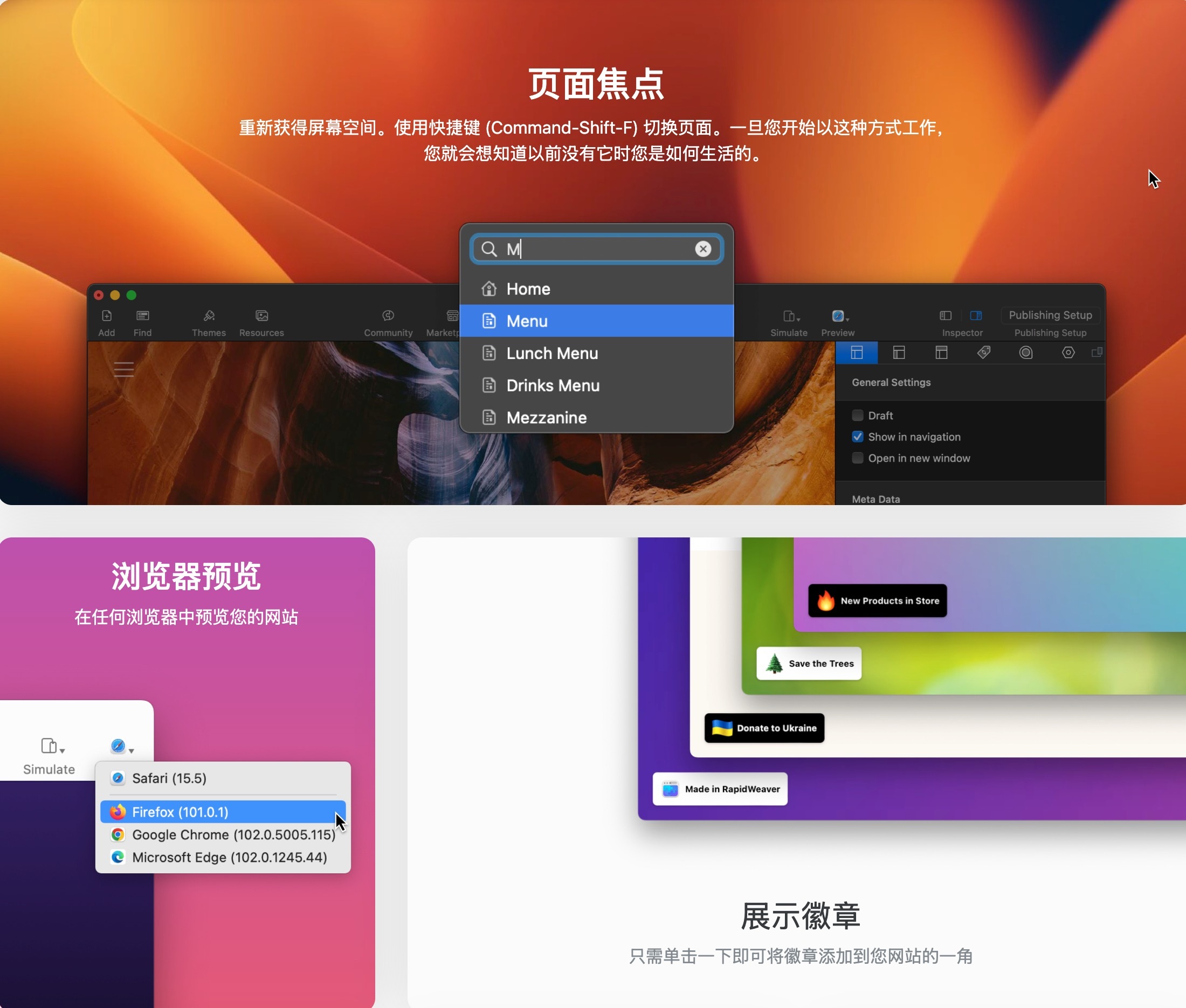
Task: Toggle the Draft checkbox in General Settings
Action: coord(858,416)
